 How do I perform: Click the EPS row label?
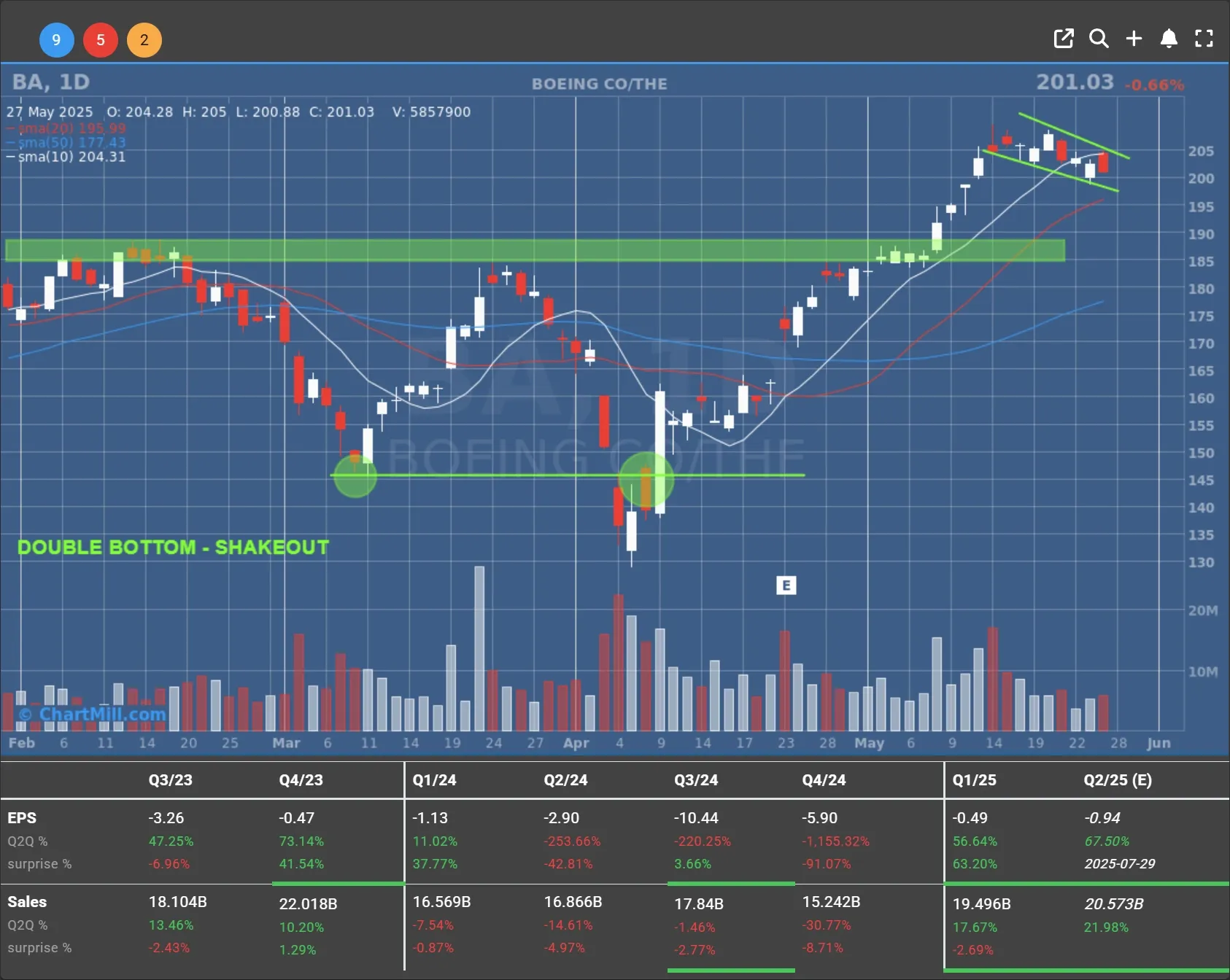coord(22,818)
